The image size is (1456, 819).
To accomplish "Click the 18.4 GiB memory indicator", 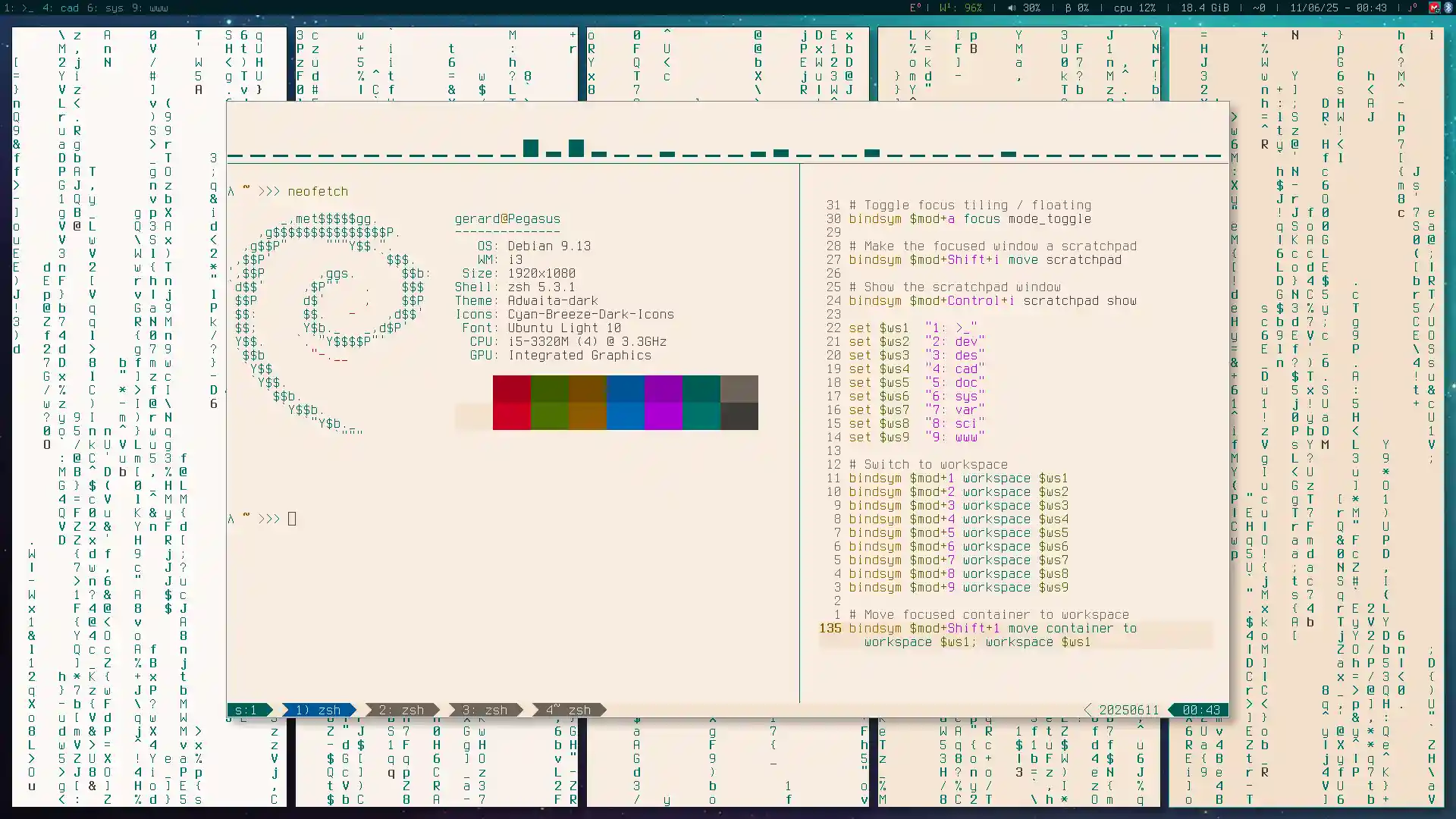I will coord(1204,8).
